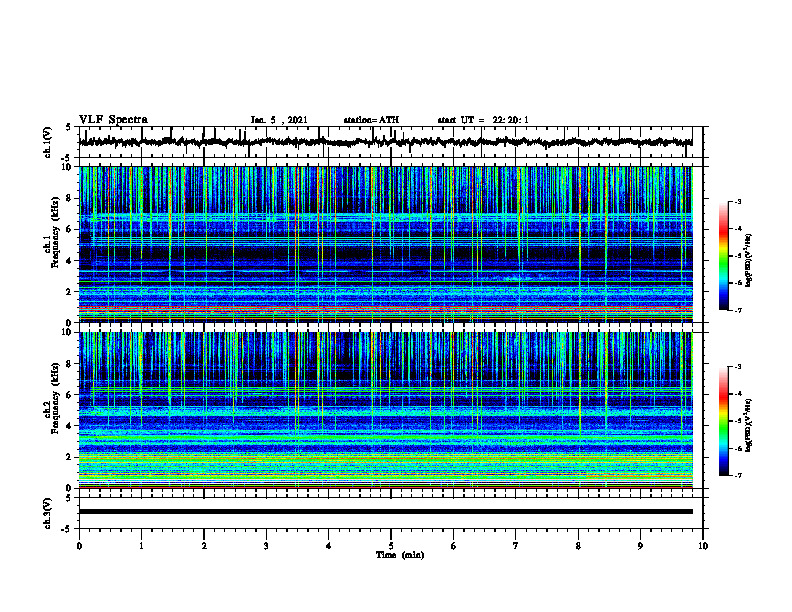Screen dimensions: 792x612
Task: Click the ch.1 color bar log(PSD) unit label
Action: pyautogui.click(x=749, y=261)
